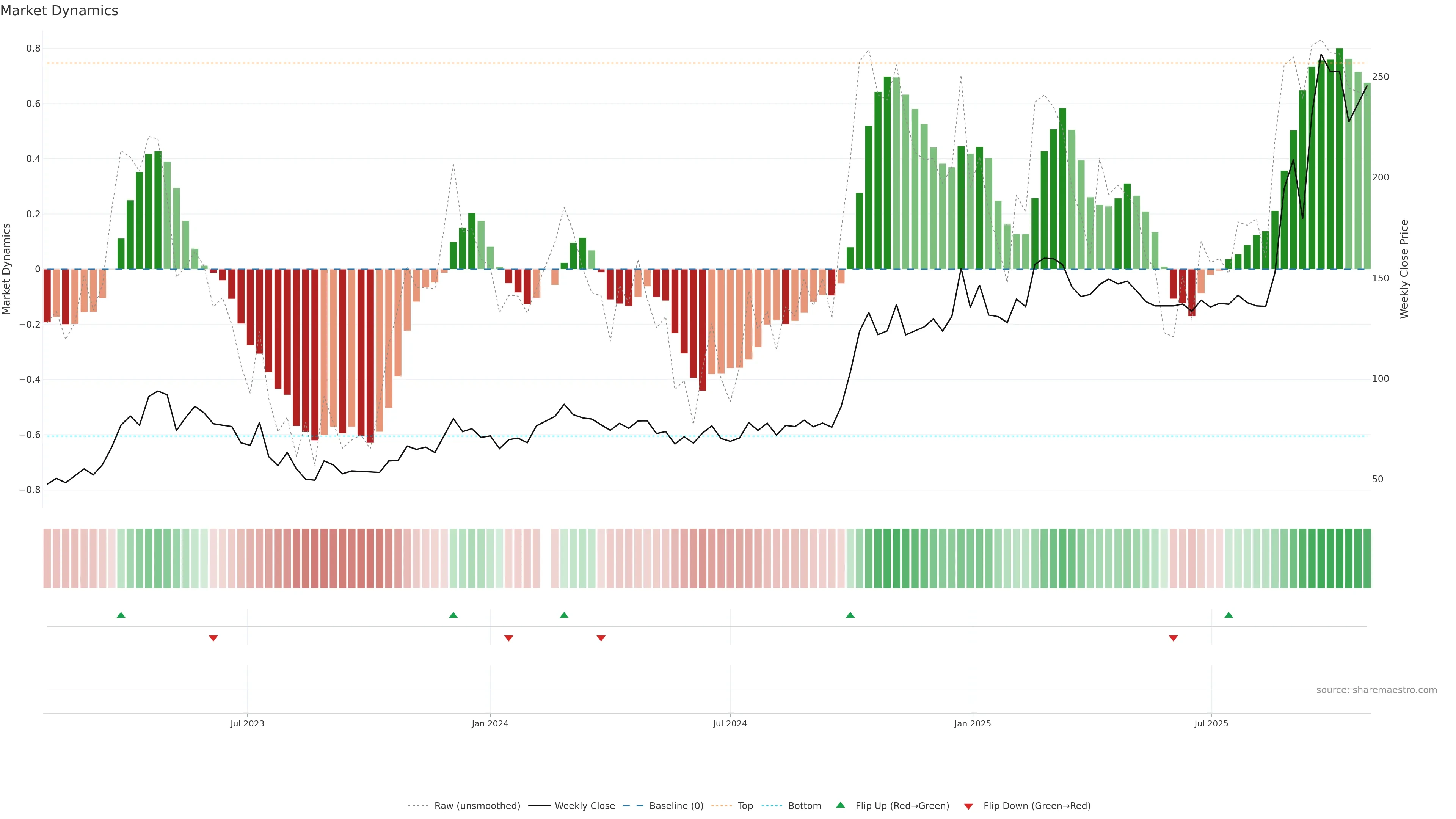
Task: Click the first green flip-up triangle marker
Action: [x=121, y=615]
